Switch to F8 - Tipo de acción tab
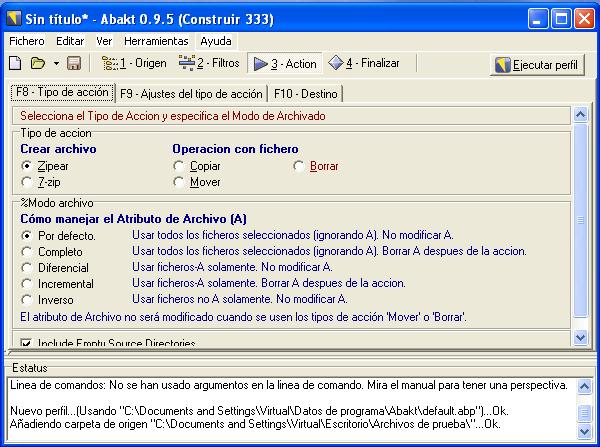Image resolution: width=600 pixels, height=447 pixels. pyautogui.click(x=62, y=93)
